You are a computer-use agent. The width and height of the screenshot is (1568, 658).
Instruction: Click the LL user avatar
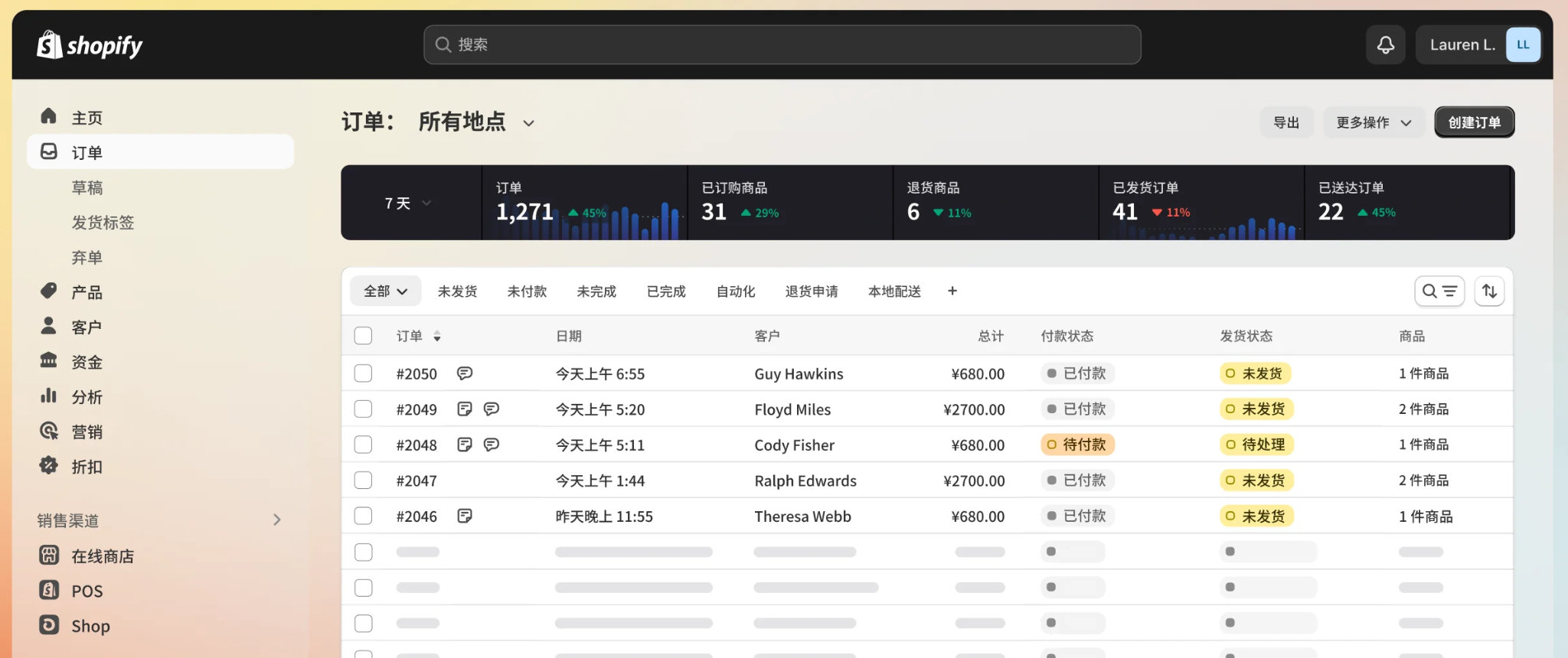[x=1522, y=45]
